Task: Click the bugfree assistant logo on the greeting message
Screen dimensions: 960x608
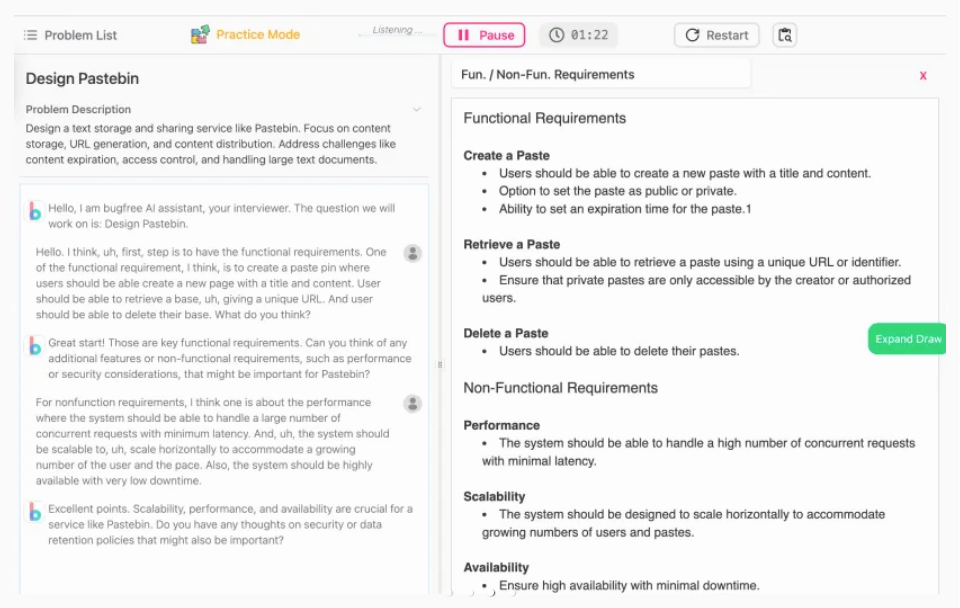Action: point(35,211)
